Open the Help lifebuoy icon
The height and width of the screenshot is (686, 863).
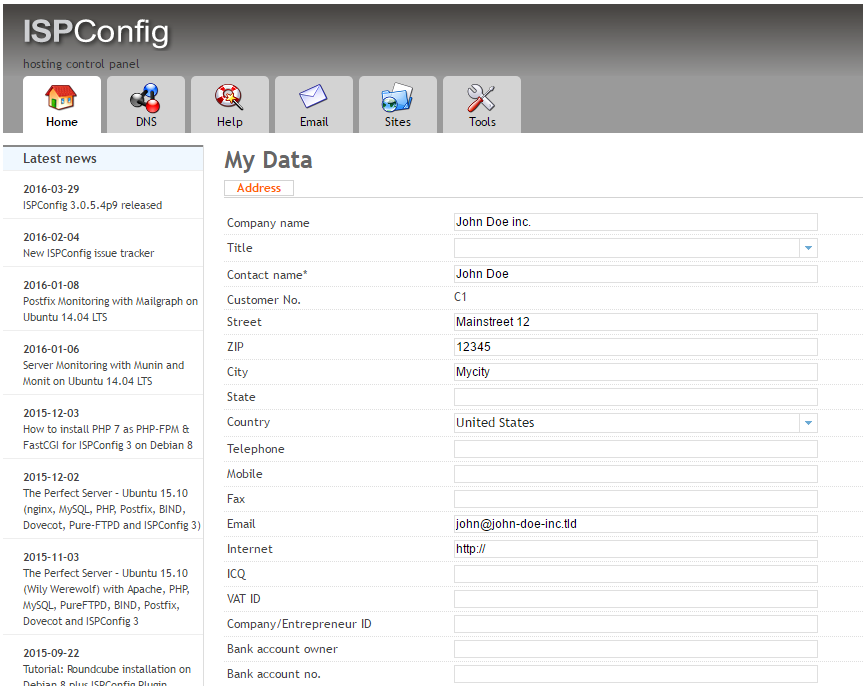(x=229, y=97)
